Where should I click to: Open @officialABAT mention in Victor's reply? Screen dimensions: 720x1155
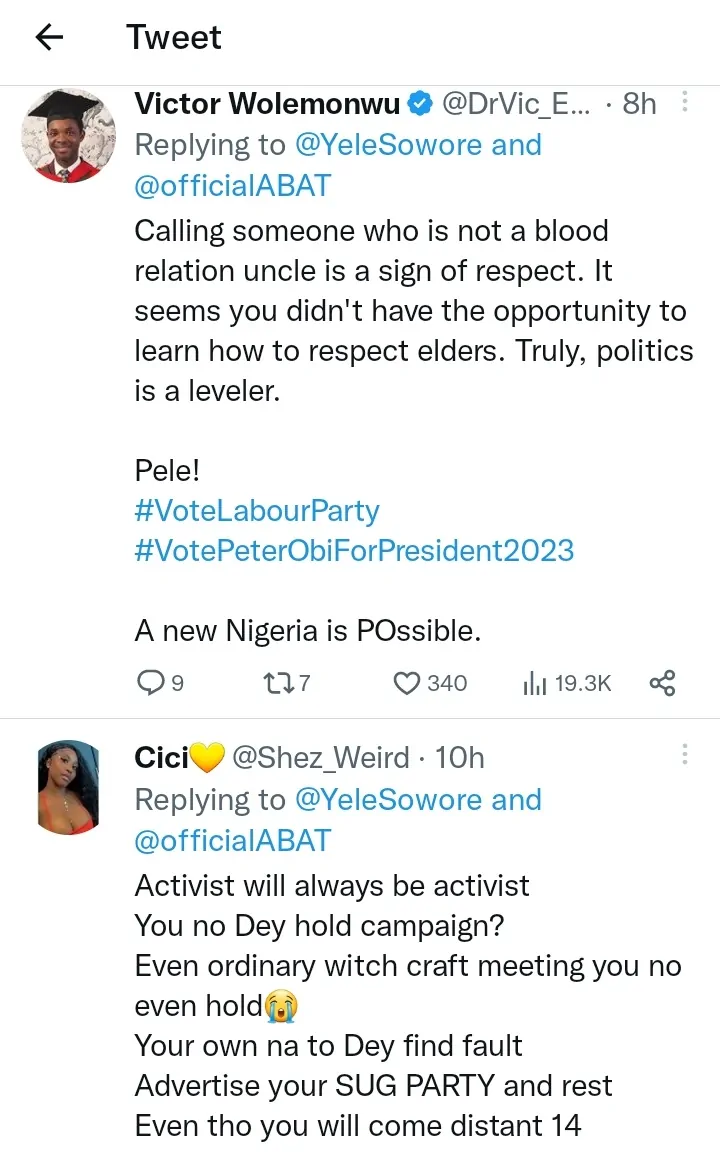(232, 185)
